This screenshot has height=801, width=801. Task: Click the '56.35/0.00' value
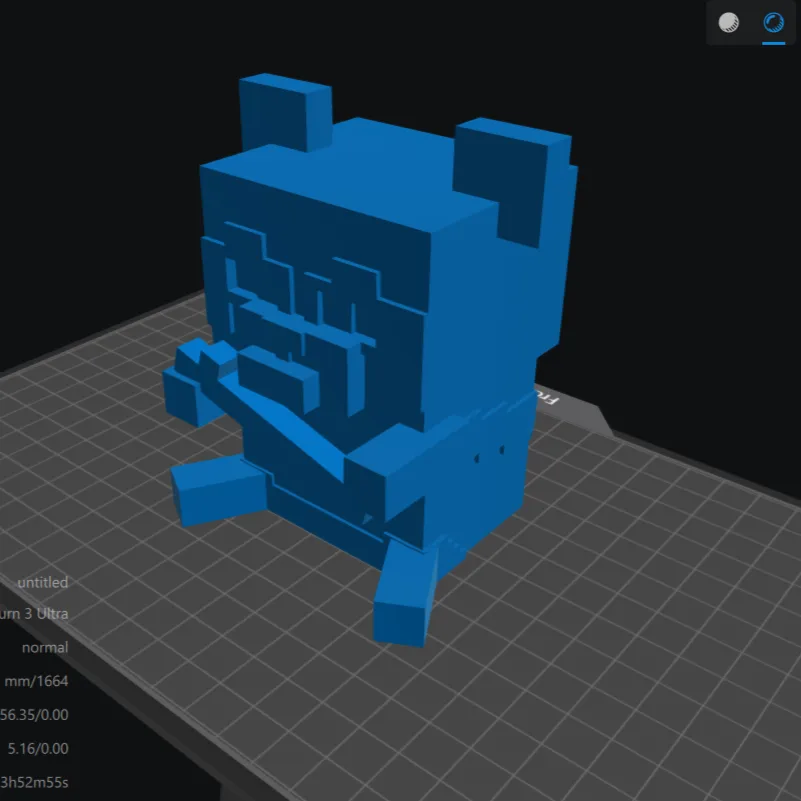[34, 715]
